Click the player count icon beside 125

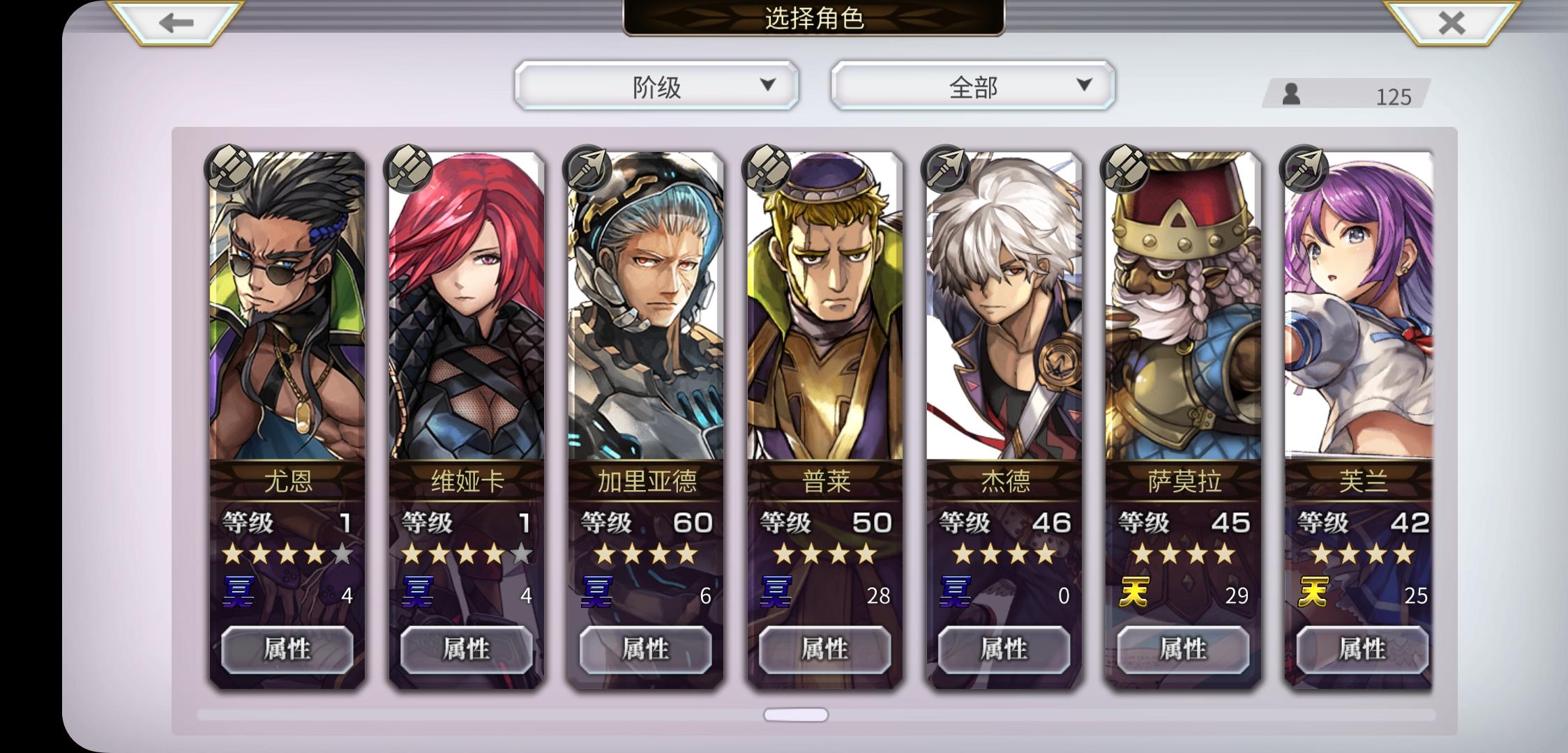pyautogui.click(x=1291, y=94)
